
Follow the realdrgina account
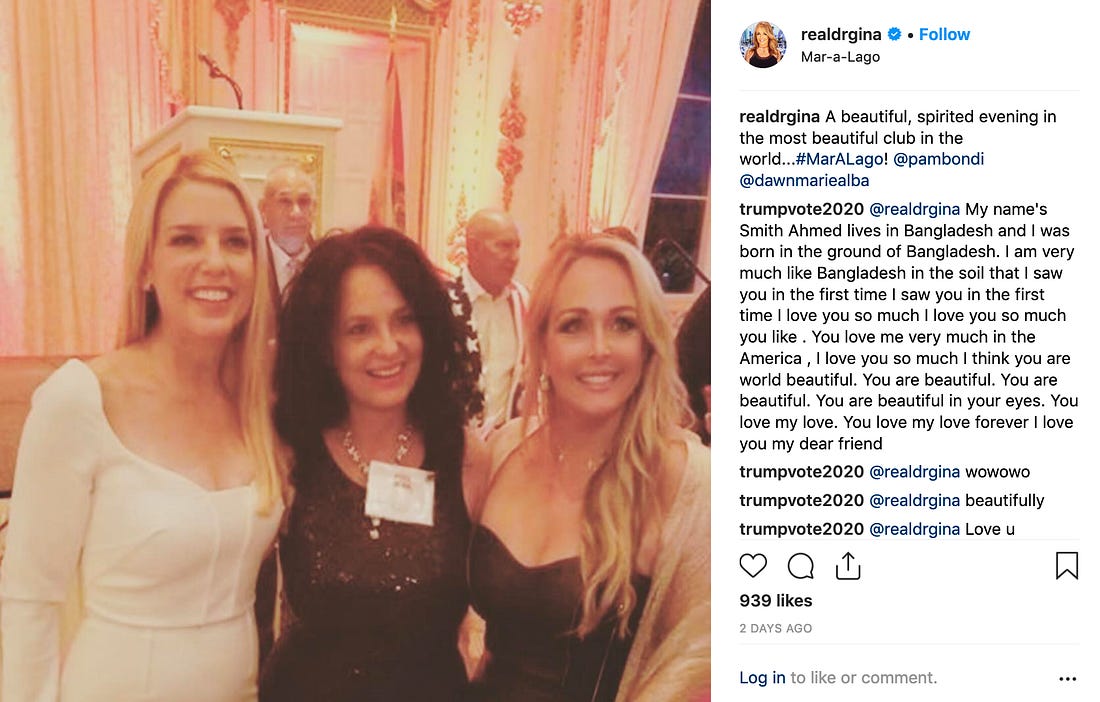pyautogui.click(x=944, y=34)
